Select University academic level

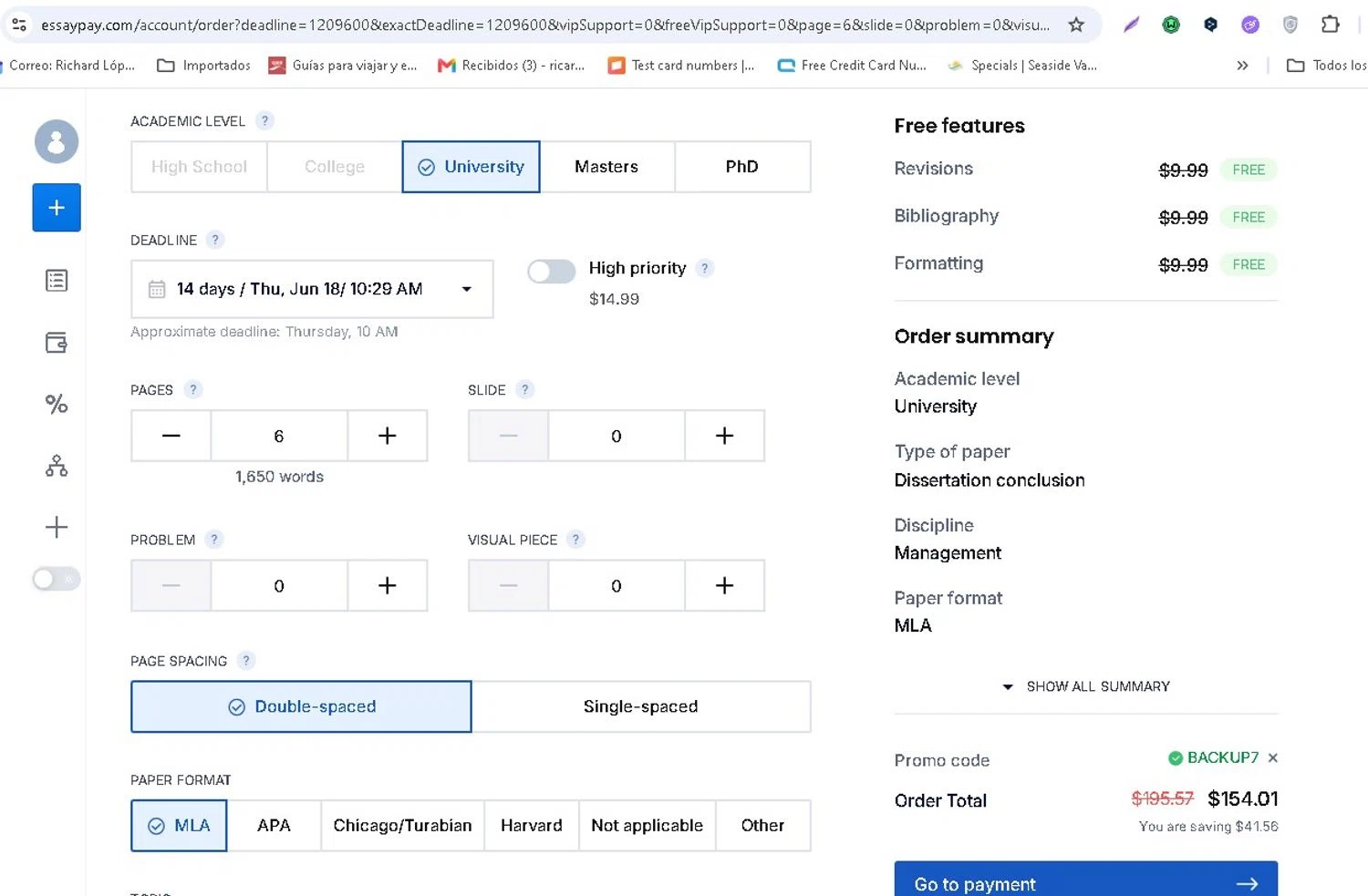(471, 167)
